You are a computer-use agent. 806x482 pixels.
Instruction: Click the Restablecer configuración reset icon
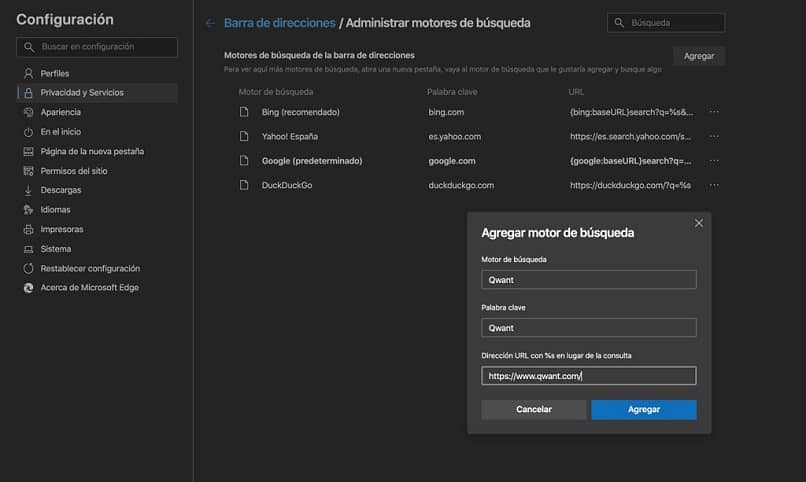(x=28, y=268)
